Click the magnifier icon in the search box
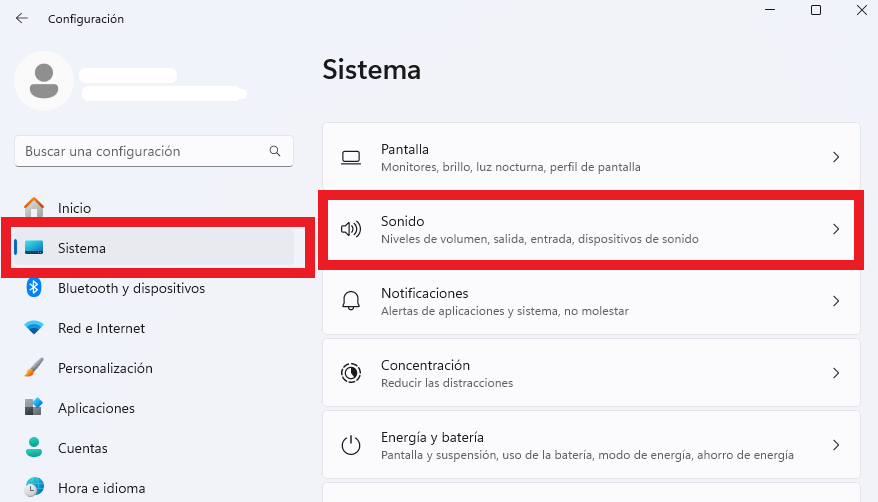 (274, 151)
